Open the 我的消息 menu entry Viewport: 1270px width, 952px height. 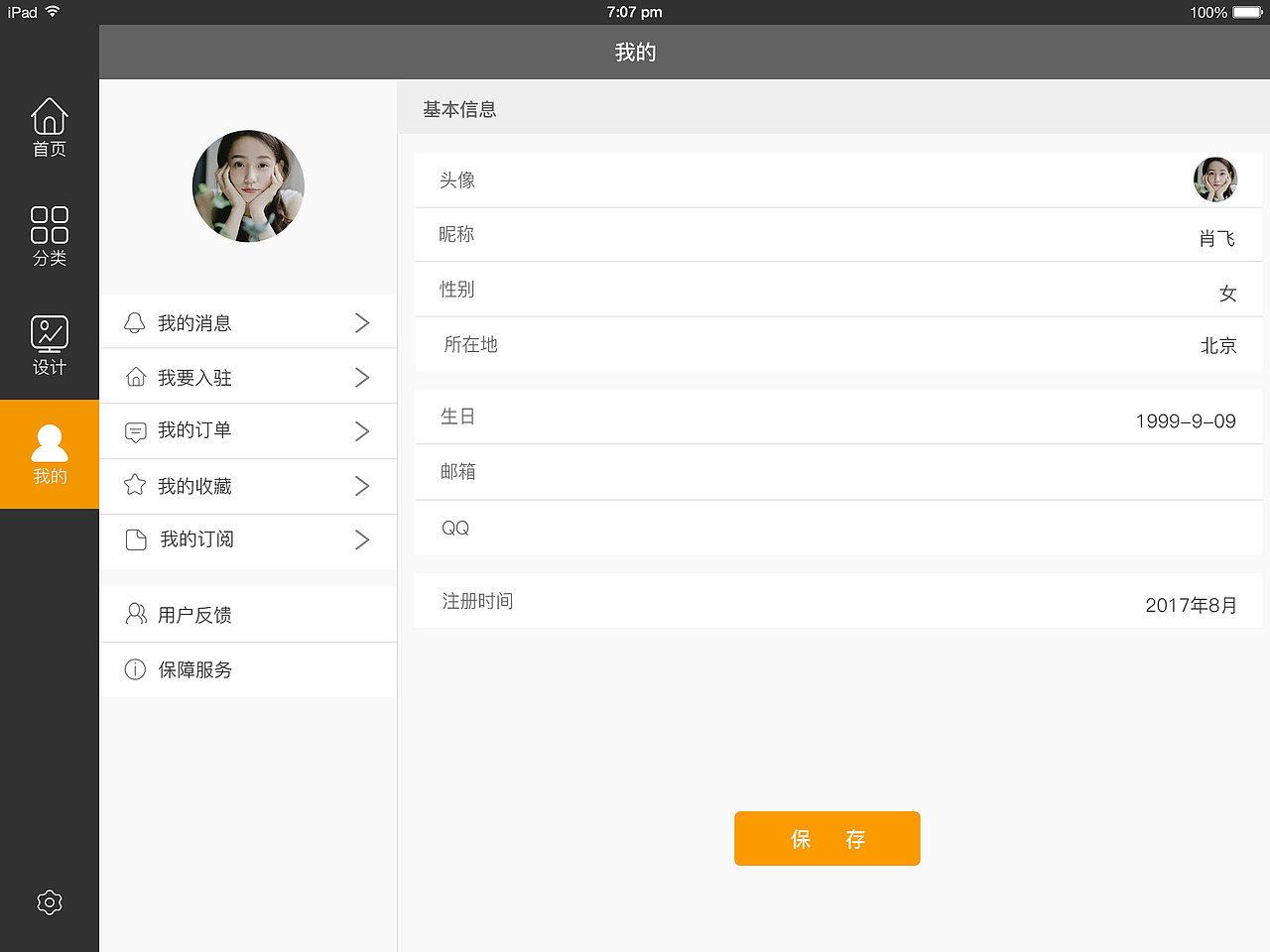point(248,322)
